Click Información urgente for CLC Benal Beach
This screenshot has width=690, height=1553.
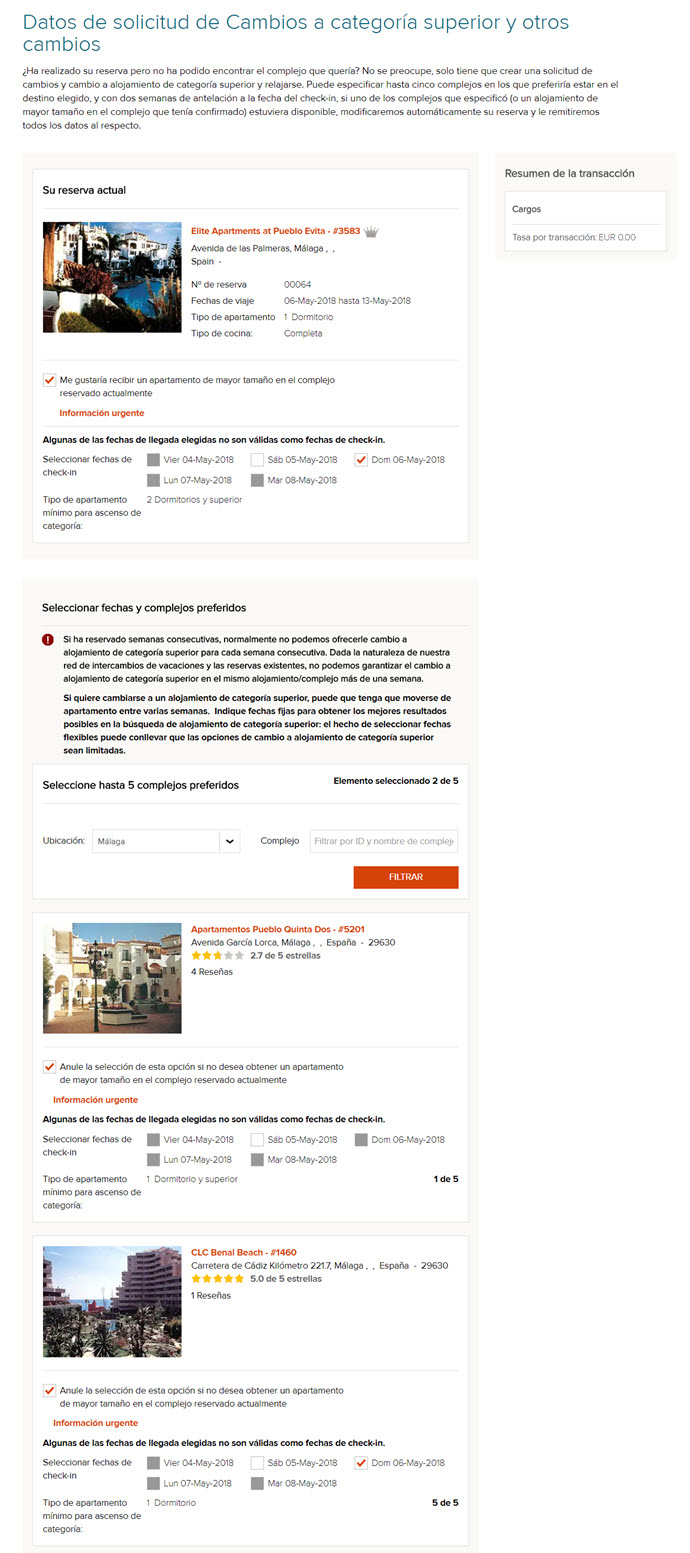[96, 1423]
